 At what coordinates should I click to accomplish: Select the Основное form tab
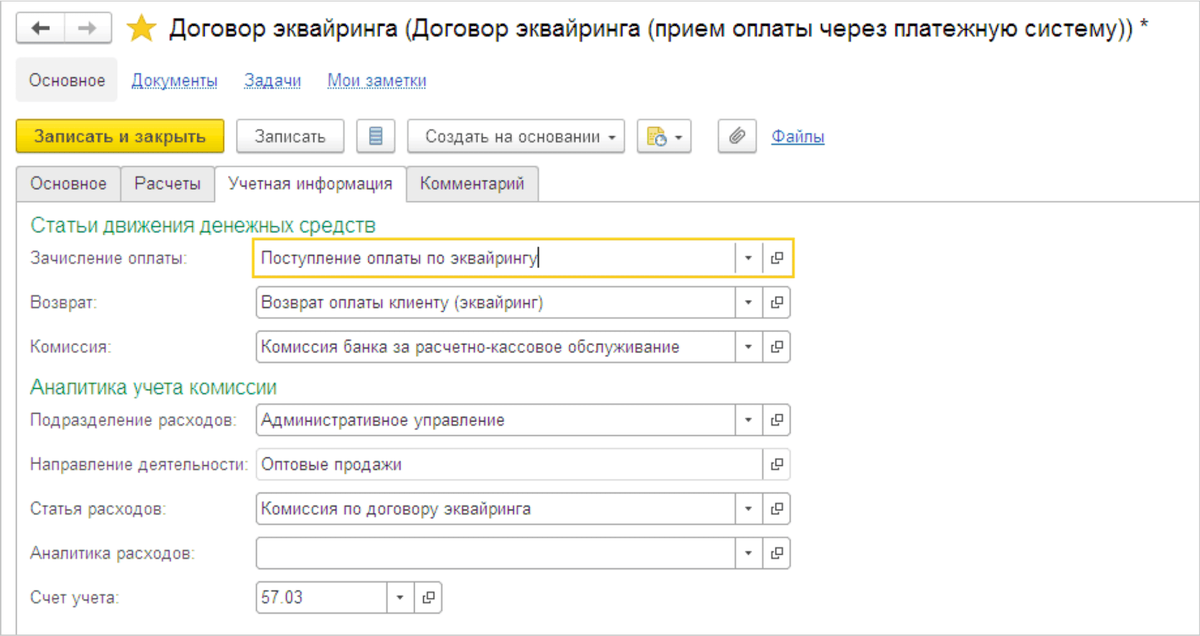pyautogui.click(x=68, y=184)
